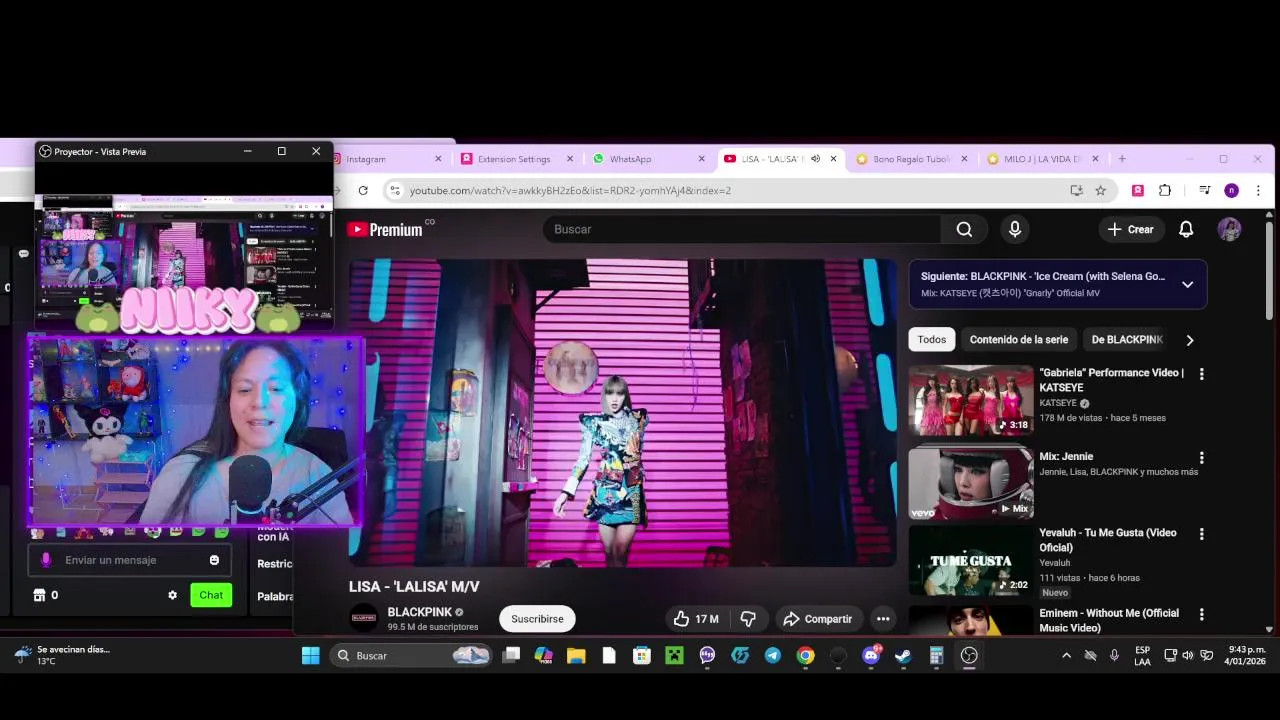
Task: Open options for Eminem Without Me
Action: tap(1201, 614)
